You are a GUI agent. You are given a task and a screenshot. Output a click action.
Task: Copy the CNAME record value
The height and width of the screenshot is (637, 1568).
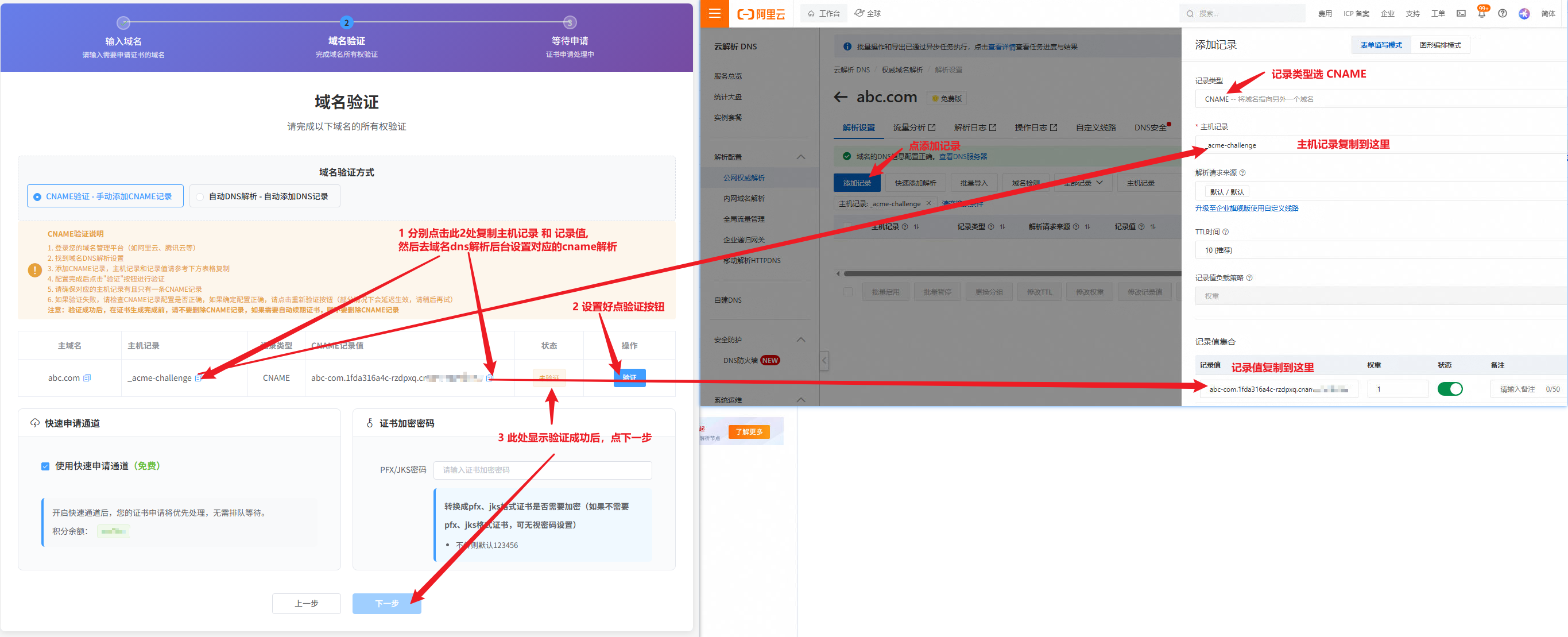click(489, 378)
